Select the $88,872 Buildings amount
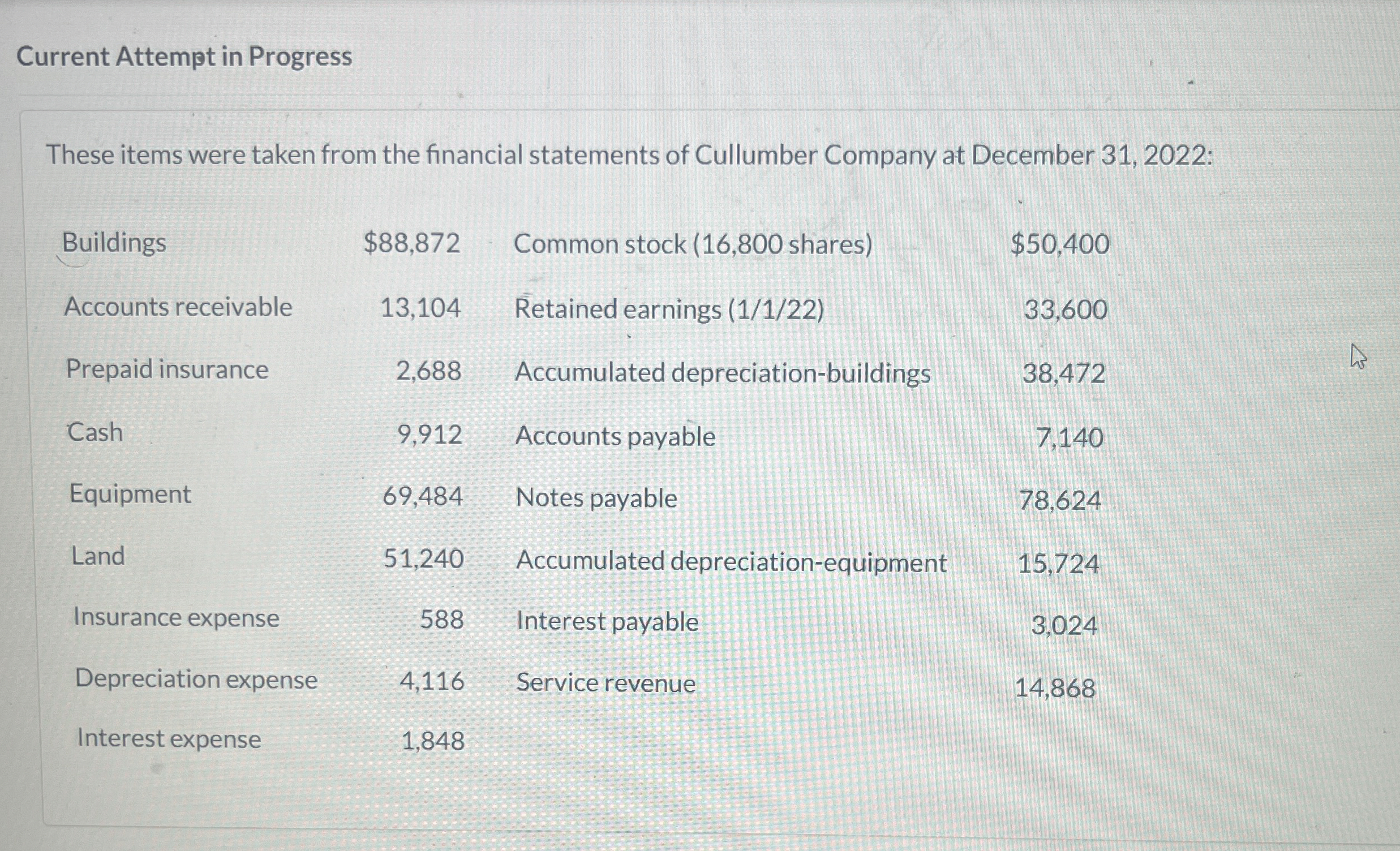 pos(411,244)
